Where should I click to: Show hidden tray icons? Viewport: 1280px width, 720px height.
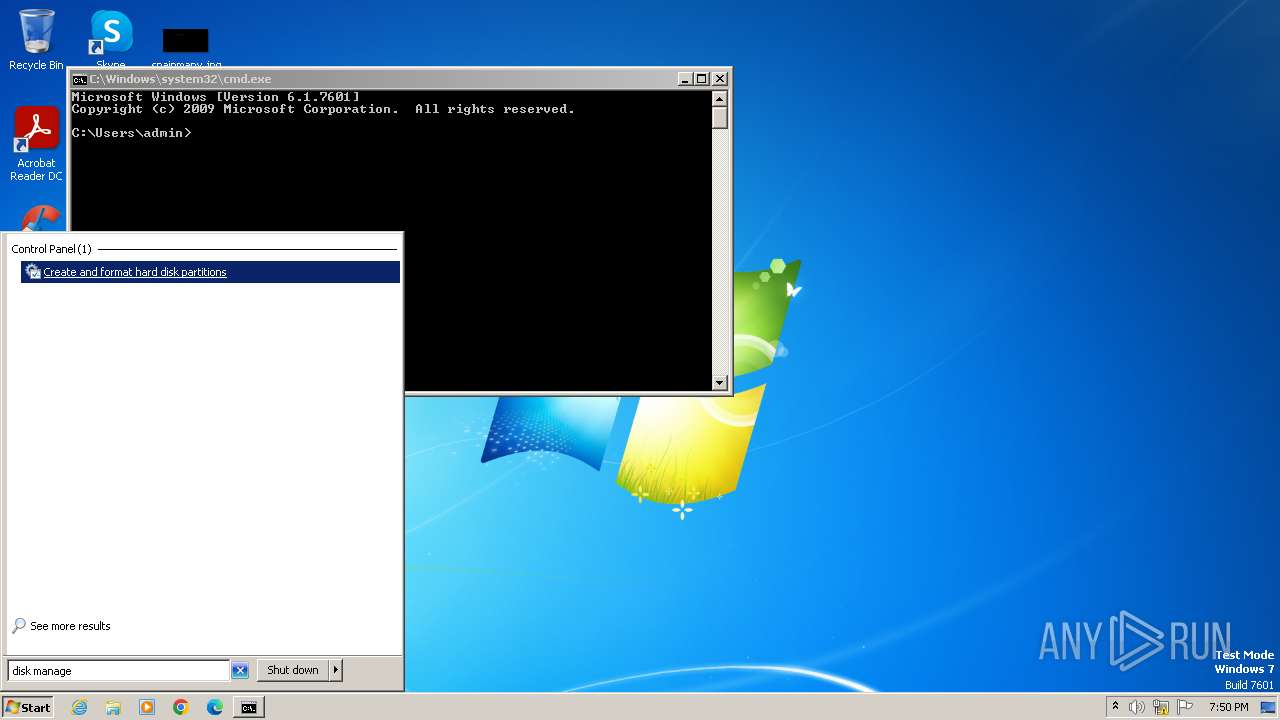point(1115,707)
